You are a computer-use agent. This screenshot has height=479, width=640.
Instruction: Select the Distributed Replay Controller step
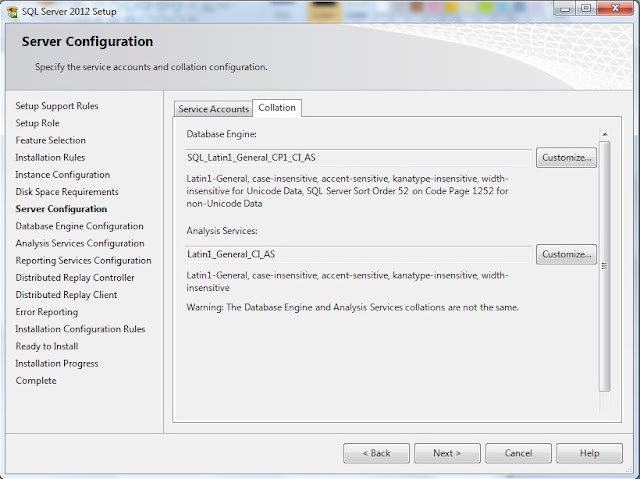[75, 277]
